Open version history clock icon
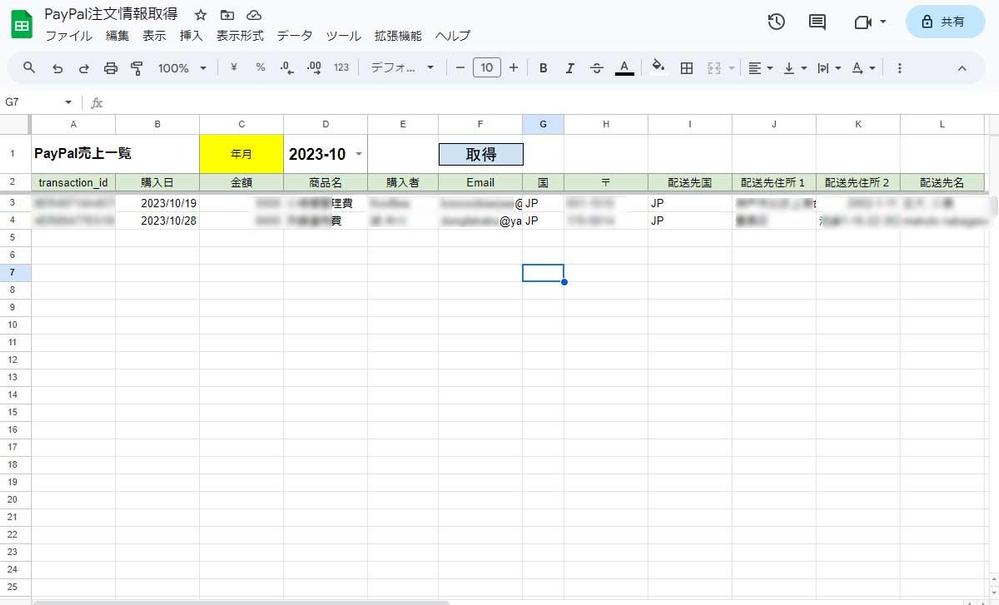 (x=776, y=22)
